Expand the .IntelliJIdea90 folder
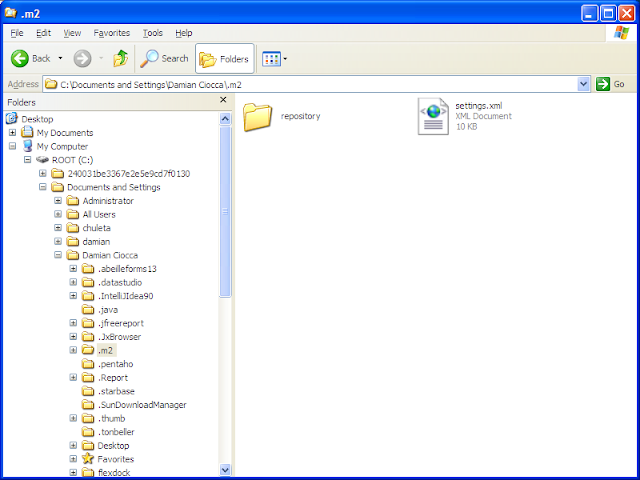The width and height of the screenshot is (640, 480). [73, 296]
